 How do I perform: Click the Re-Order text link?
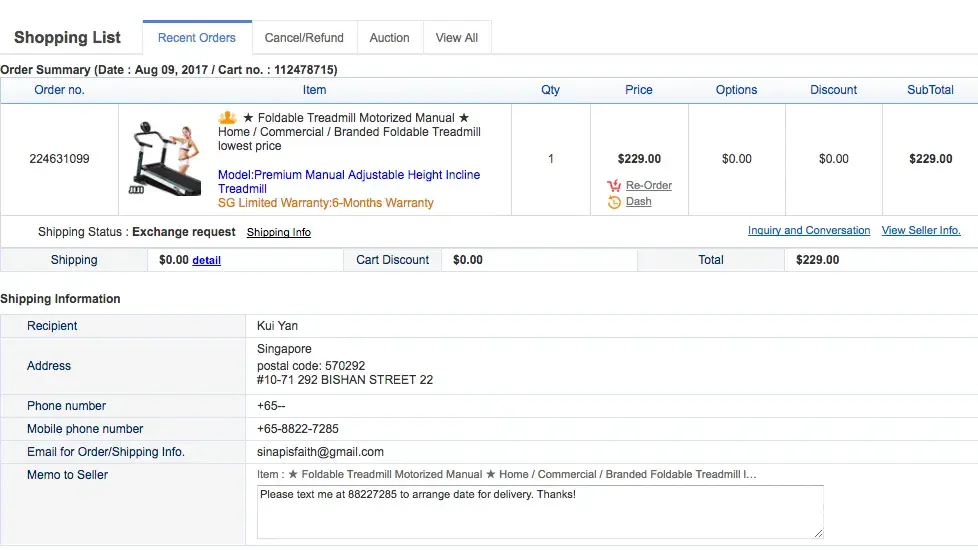[x=648, y=186]
